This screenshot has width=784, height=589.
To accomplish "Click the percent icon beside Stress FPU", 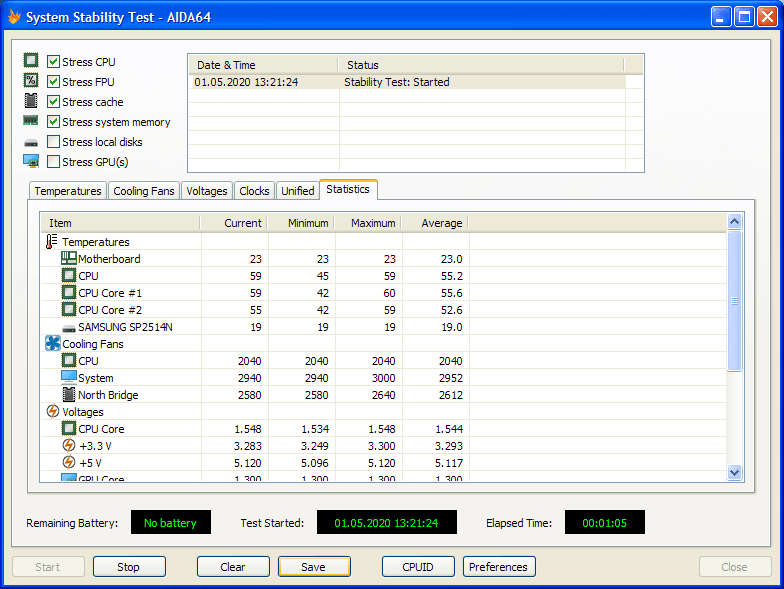I will pyautogui.click(x=31, y=80).
